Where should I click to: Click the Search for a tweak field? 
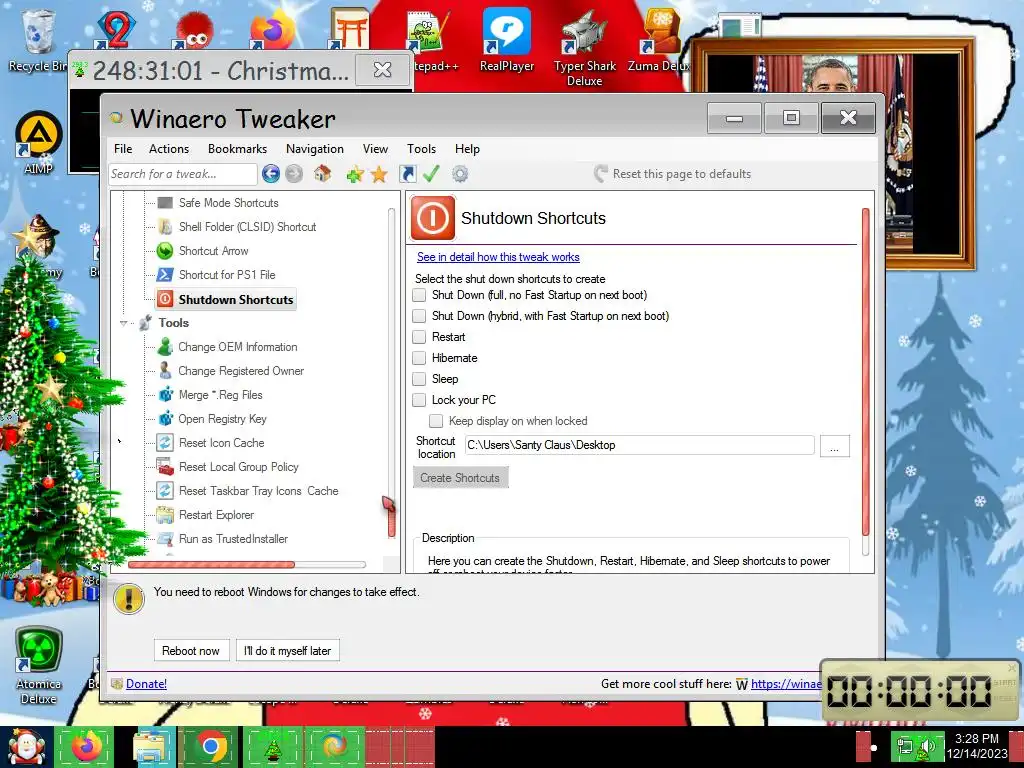click(183, 174)
